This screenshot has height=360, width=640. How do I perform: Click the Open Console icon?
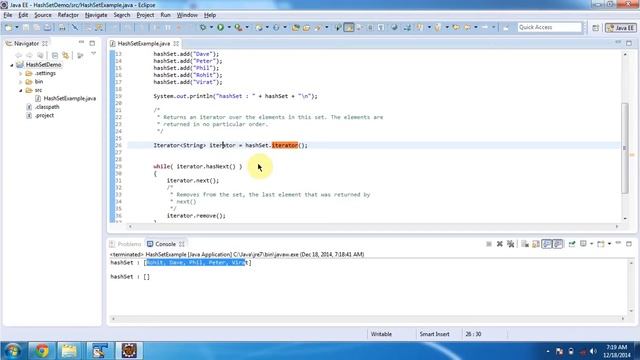click(600, 244)
